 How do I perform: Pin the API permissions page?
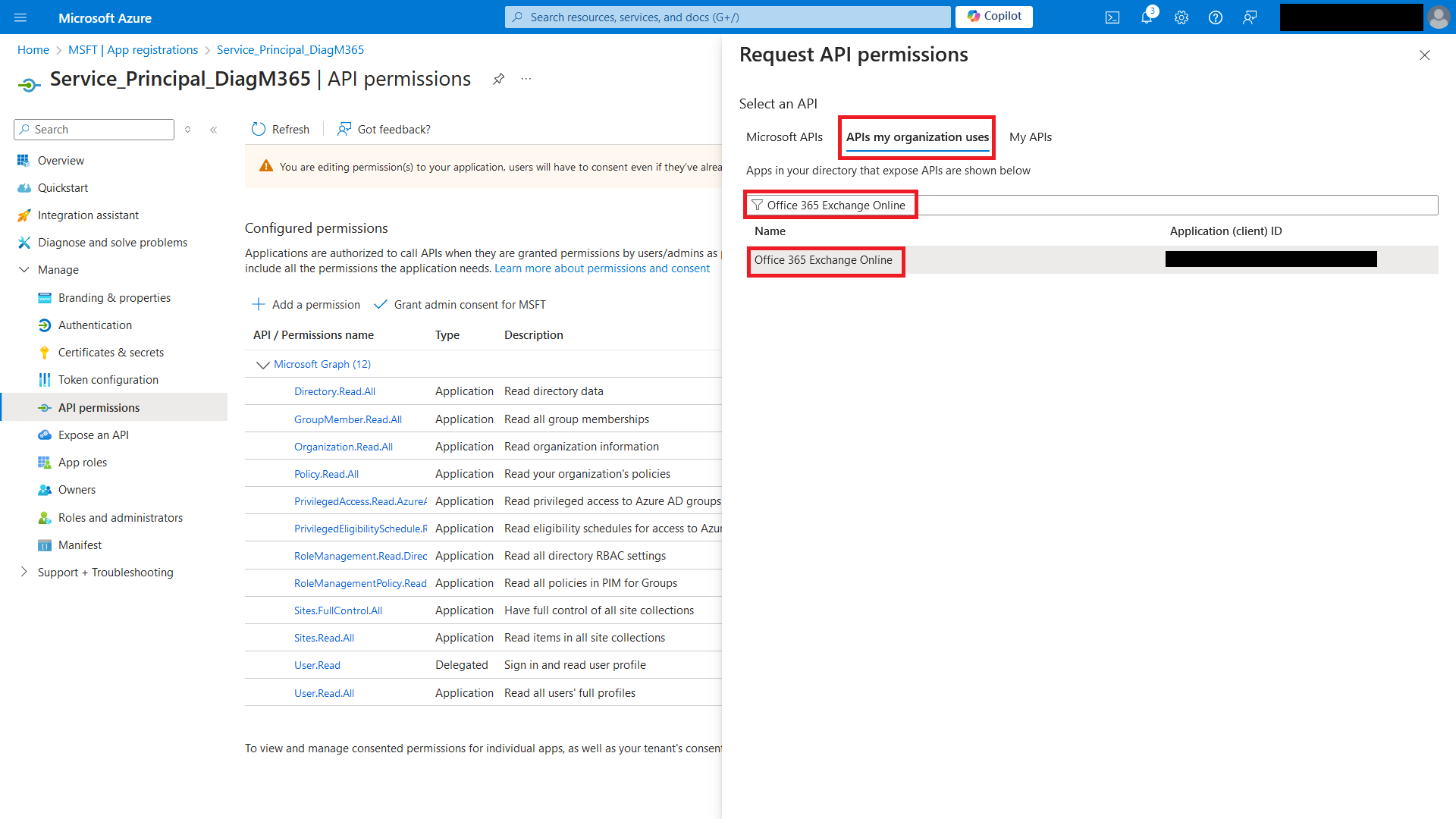[x=498, y=79]
